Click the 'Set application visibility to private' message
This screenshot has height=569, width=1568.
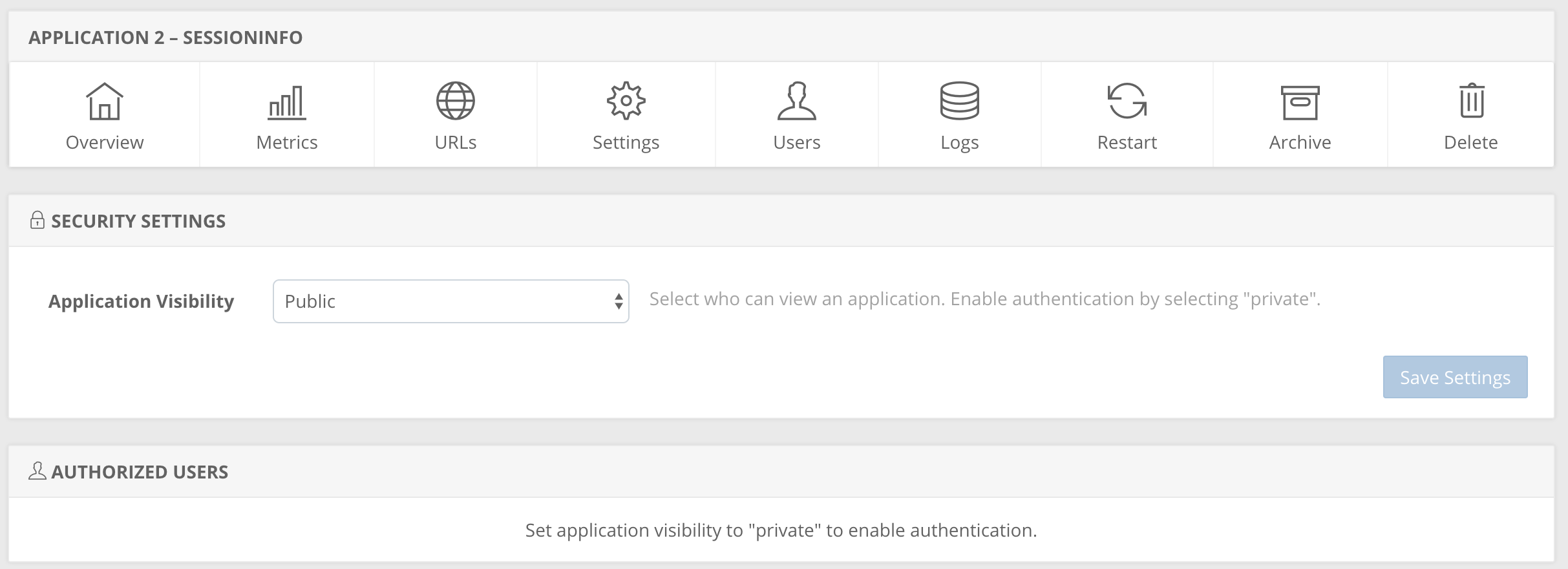tap(781, 530)
